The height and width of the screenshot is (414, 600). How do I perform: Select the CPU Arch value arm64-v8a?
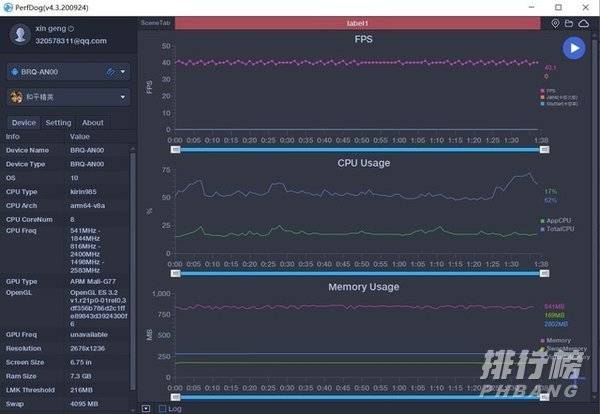[x=87, y=205]
